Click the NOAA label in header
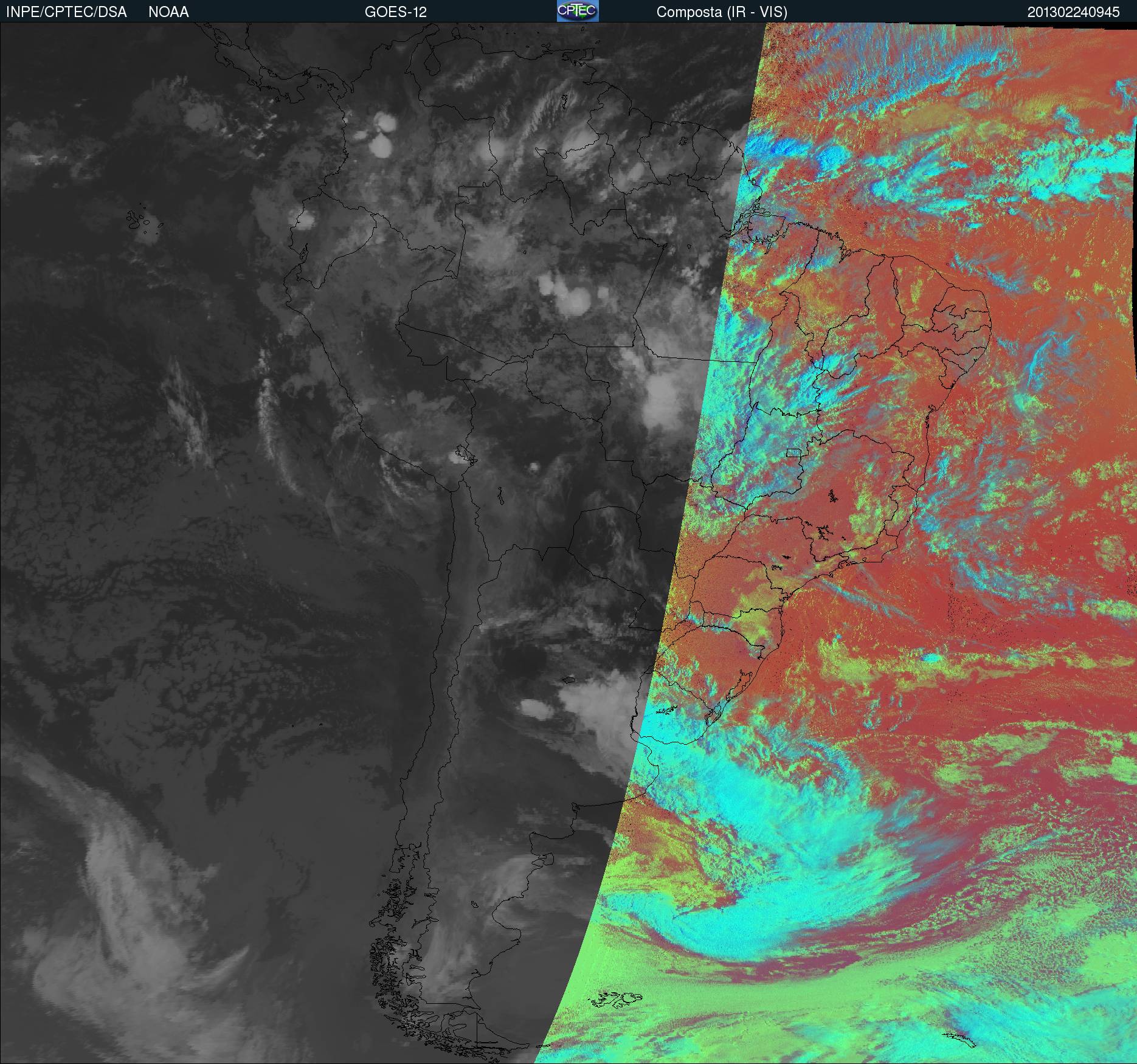The image size is (1137, 1064). click(168, 12)
